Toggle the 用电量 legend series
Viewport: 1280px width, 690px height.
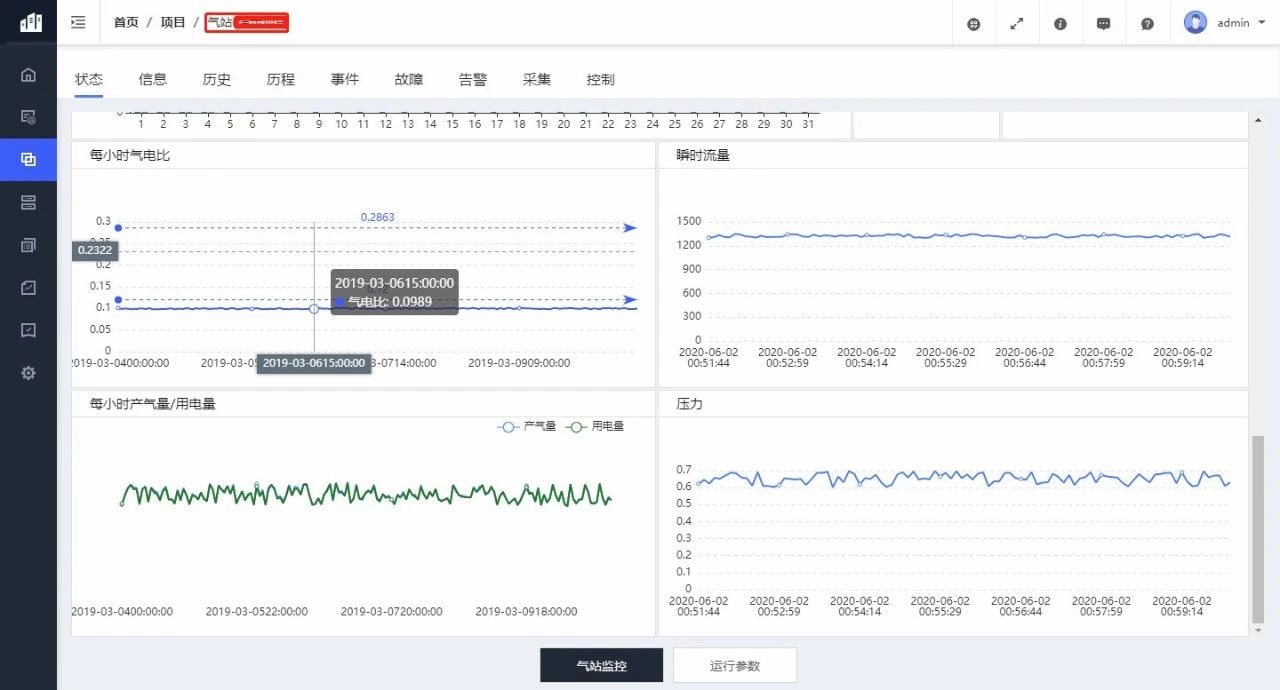[595, 426]
